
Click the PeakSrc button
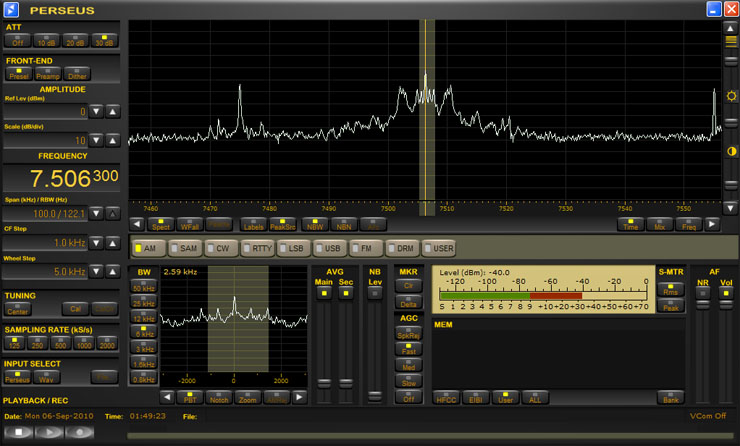pyautogui.click(x=283, y=225)
